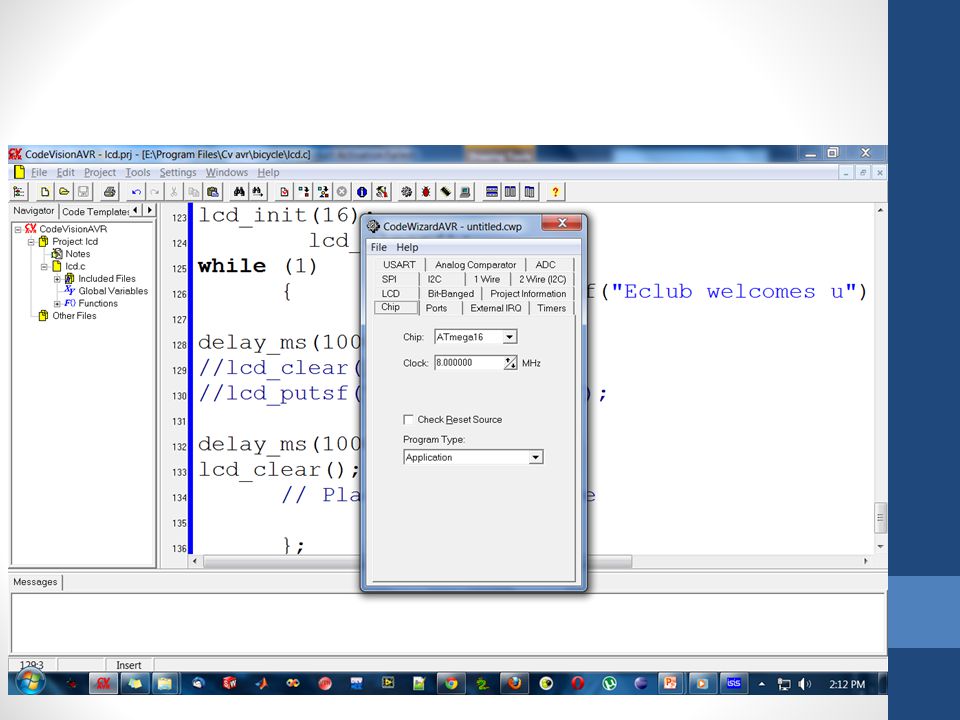The width and height of the screenshot is (960, 720).
Task: Tile windows horizontally toolbar icon
Action: pyautogui.click(x=492, y=192)
